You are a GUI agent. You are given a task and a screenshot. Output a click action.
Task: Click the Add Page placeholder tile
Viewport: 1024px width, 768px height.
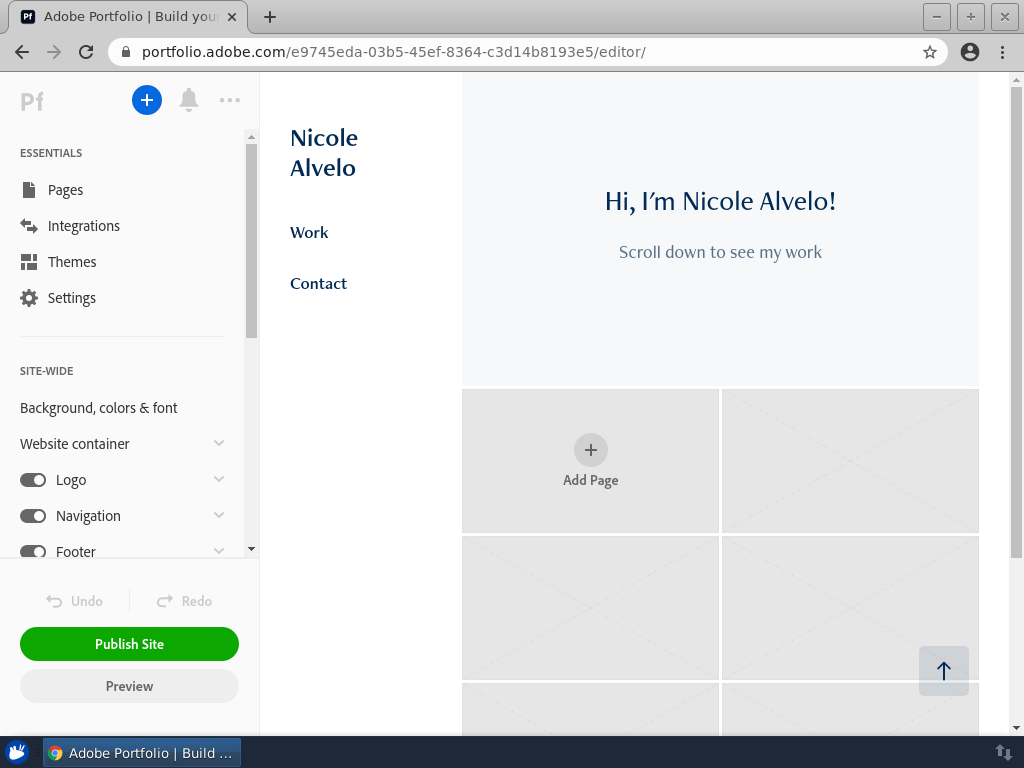coord(590,461)
